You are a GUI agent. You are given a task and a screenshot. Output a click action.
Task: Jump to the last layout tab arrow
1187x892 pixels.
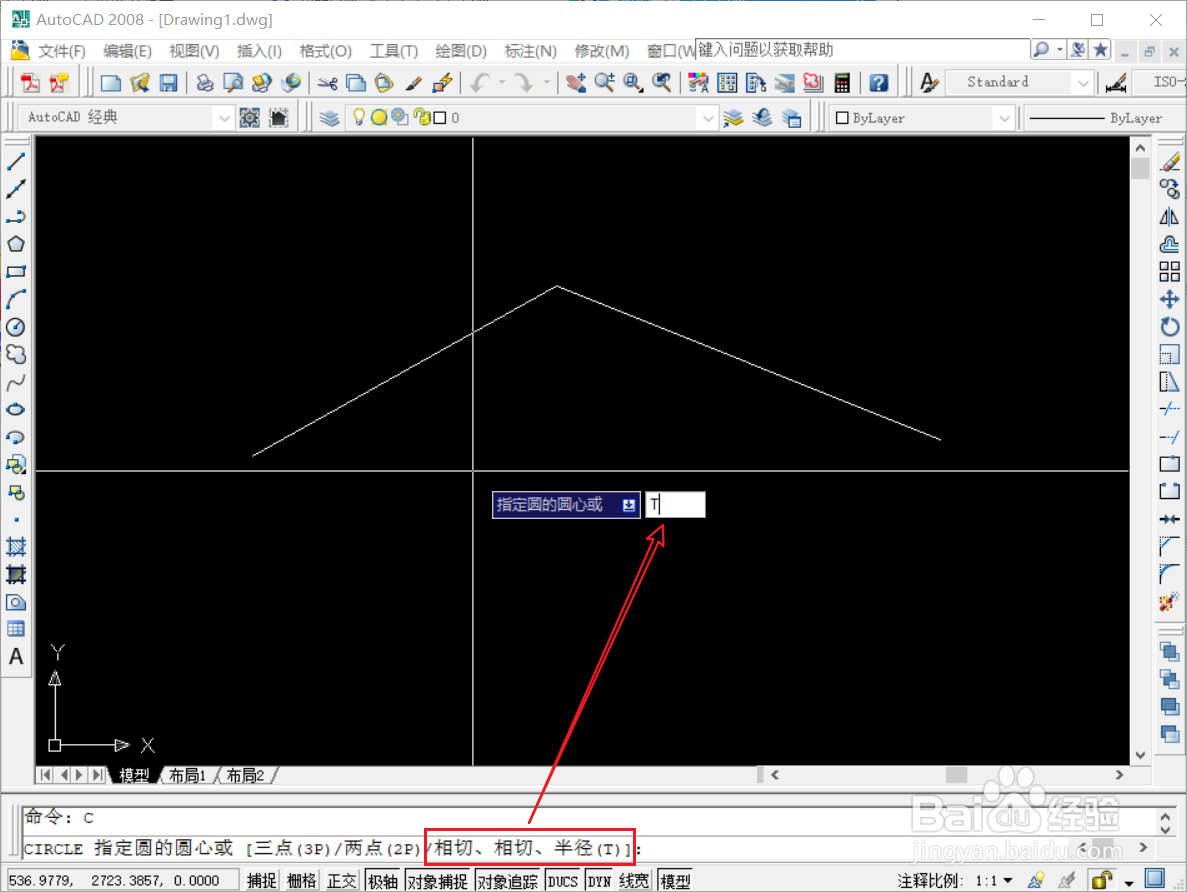pos(98,775)
